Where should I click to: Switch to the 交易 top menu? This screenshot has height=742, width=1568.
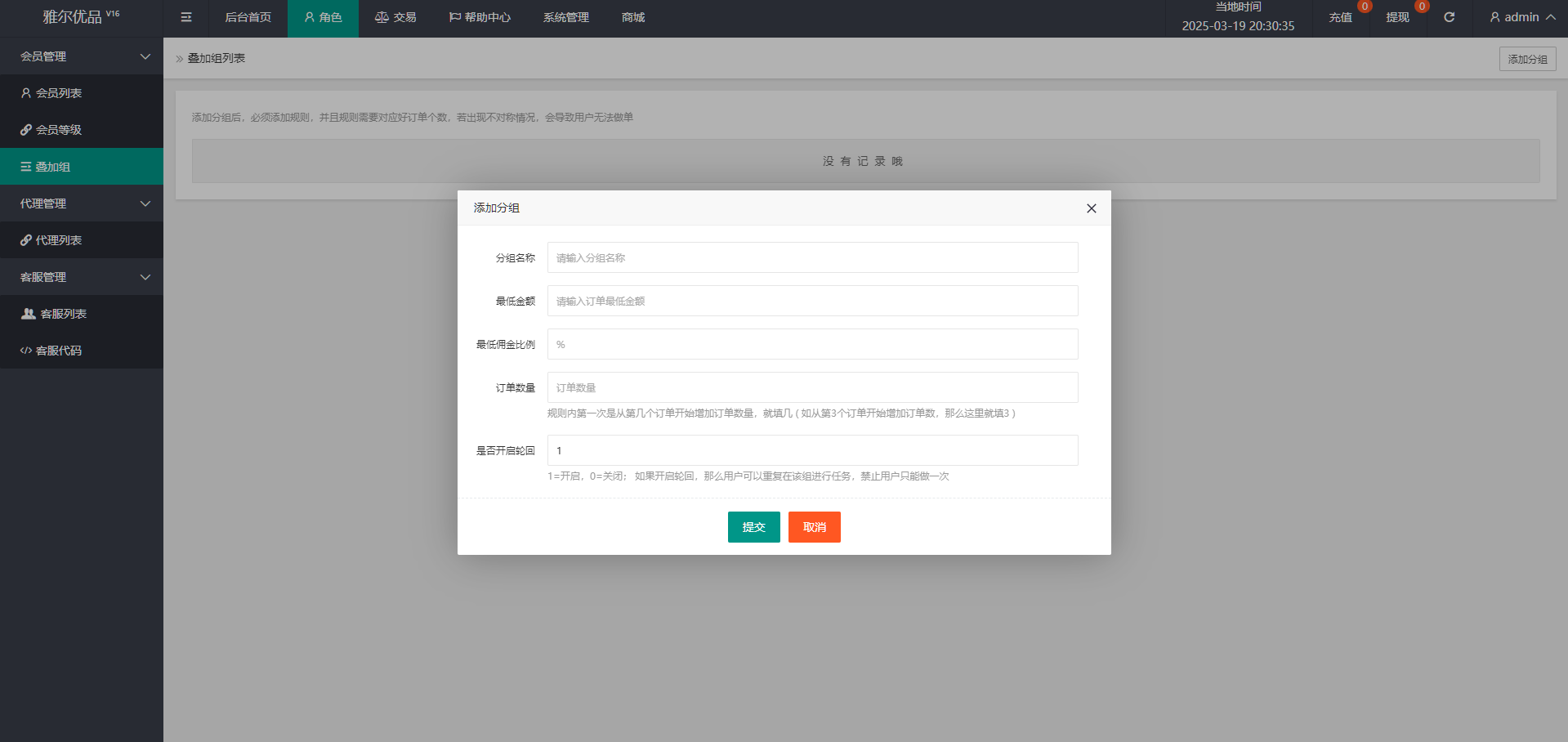[395, 17]
